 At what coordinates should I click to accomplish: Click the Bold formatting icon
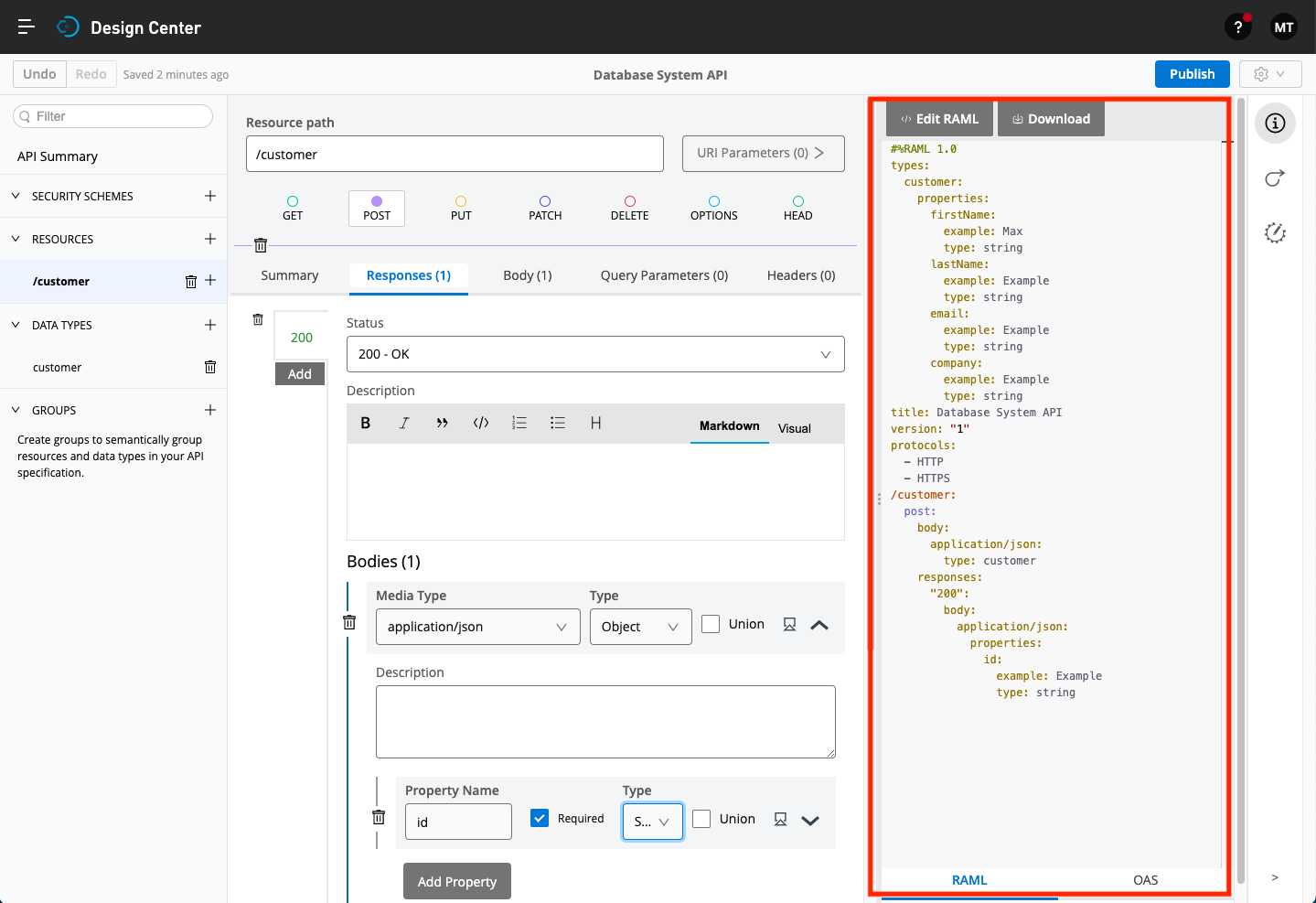tap(366, 423)
